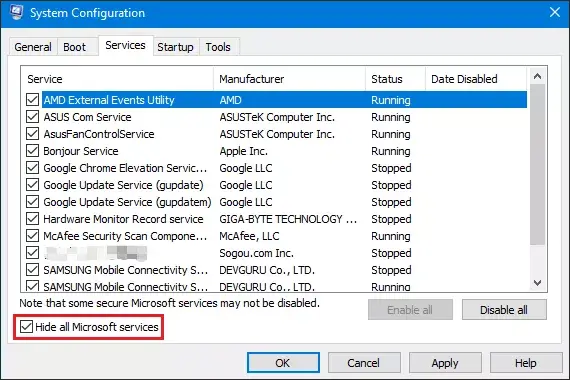Click the scrollbar down arrow
This screenshot has height=380, width=570.
click(537, 282)
